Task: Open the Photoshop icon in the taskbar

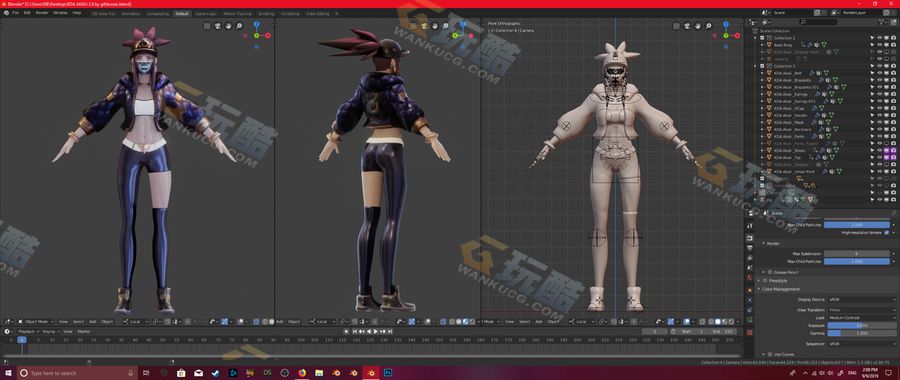Action: coord(387,373)
